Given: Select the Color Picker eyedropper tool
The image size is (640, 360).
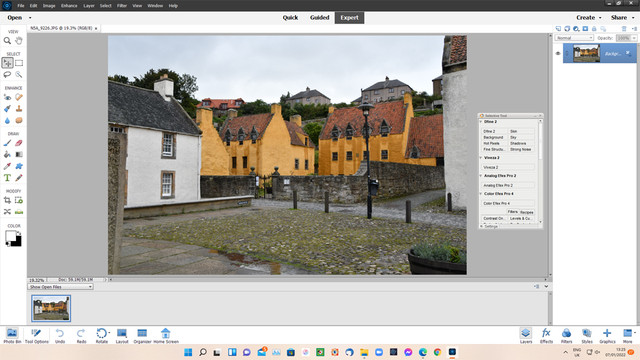Looking at the screenshot, I should [7, 166].
